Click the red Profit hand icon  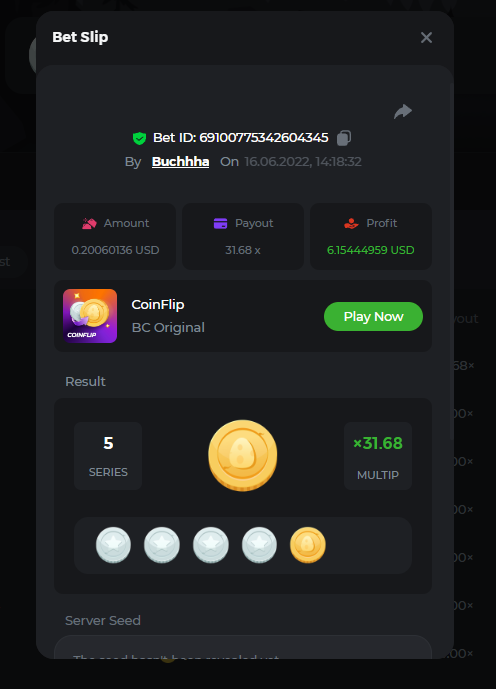351,223
